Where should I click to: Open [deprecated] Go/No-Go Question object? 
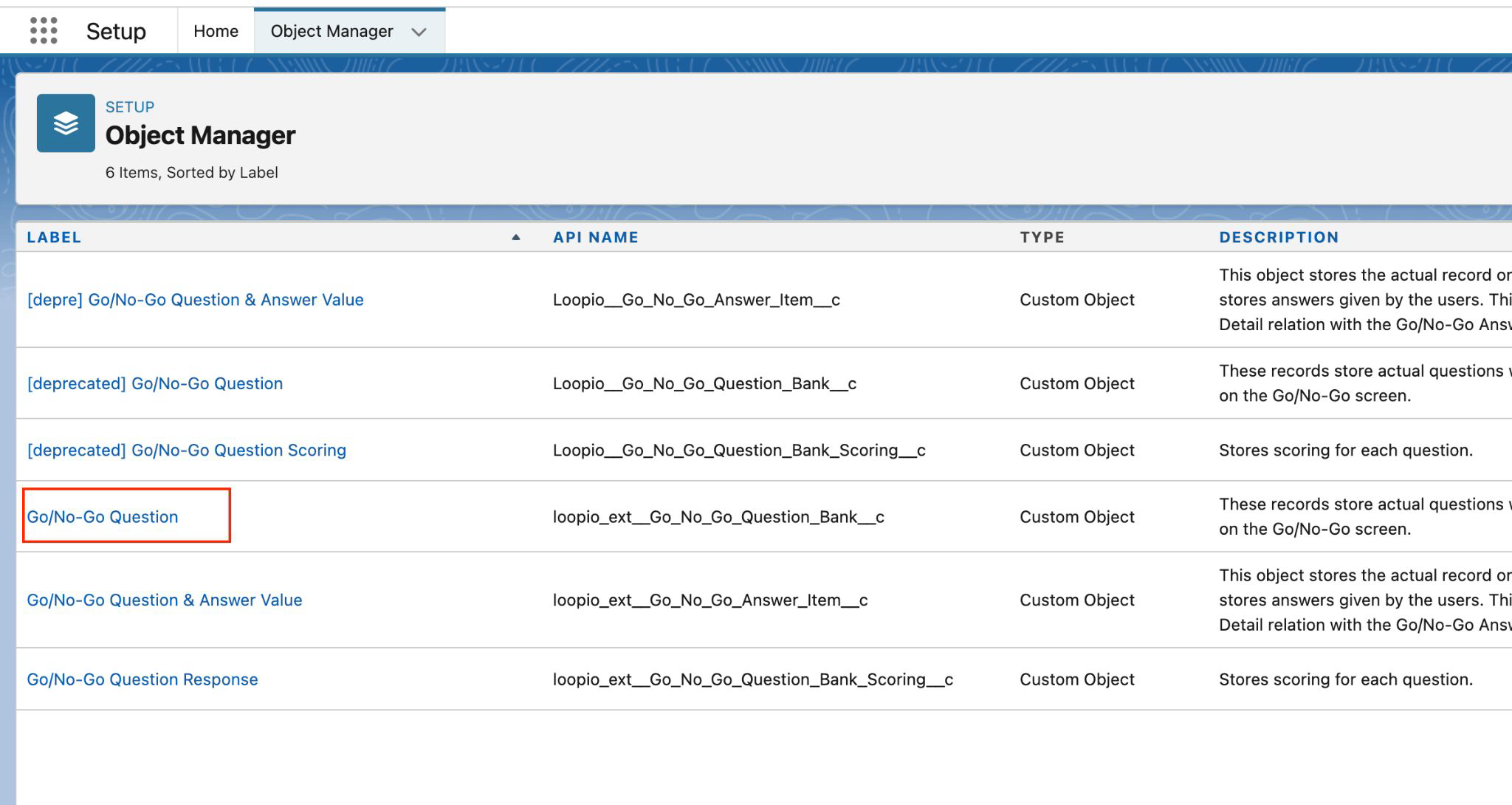[155, 383]
